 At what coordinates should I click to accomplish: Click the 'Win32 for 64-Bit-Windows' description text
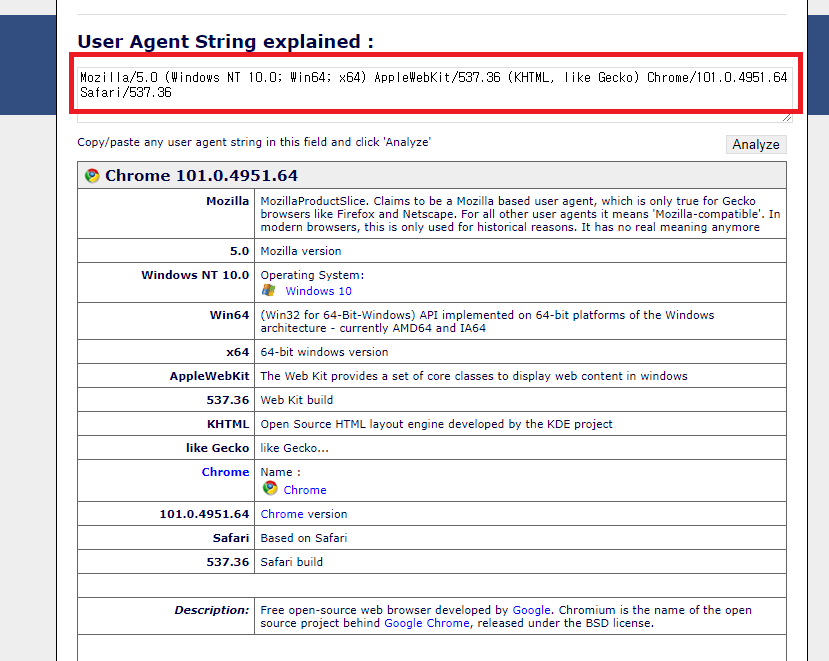pos(487,322)
